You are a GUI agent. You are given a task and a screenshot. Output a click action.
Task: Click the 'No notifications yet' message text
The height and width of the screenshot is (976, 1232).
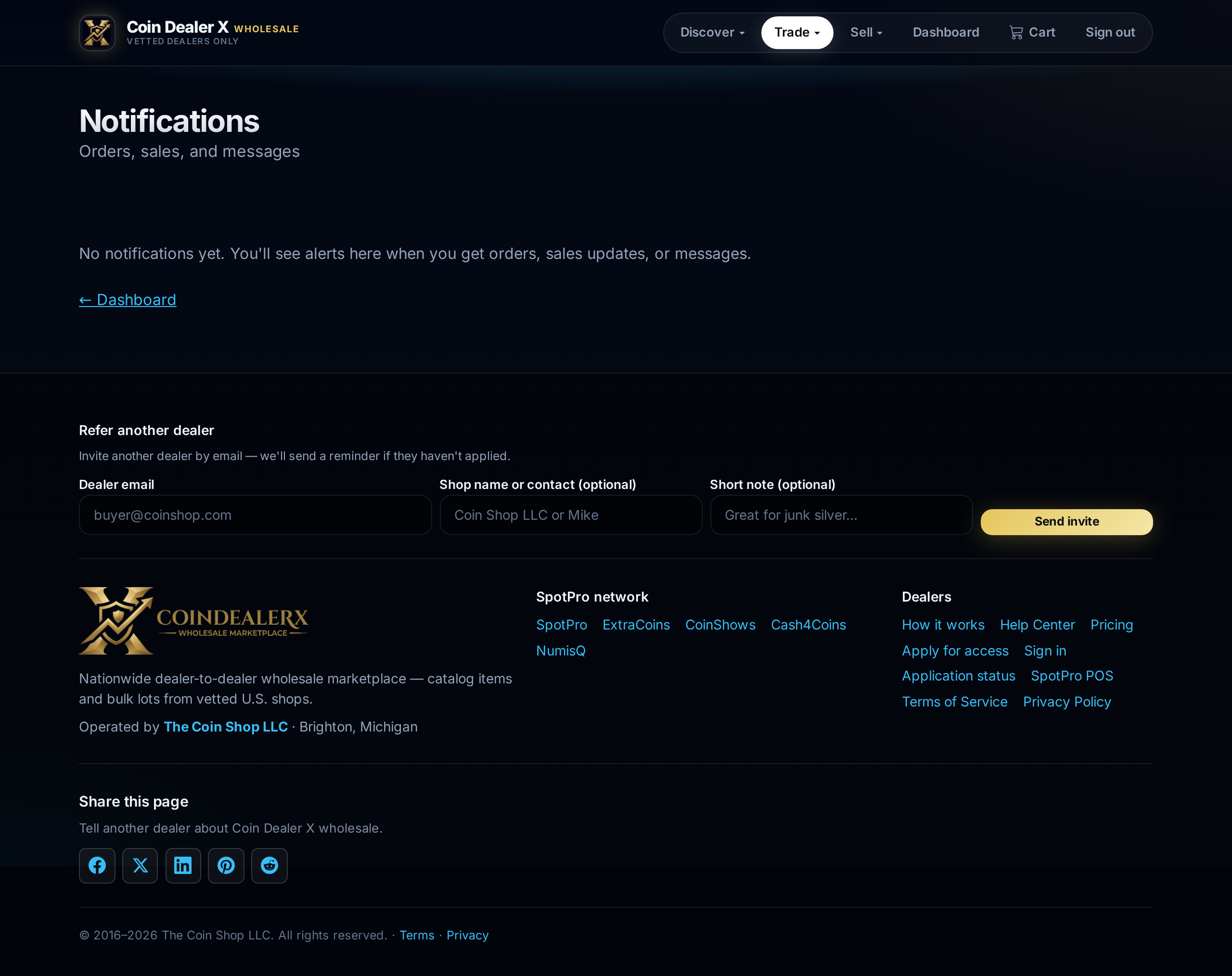(x=415, y=254)
